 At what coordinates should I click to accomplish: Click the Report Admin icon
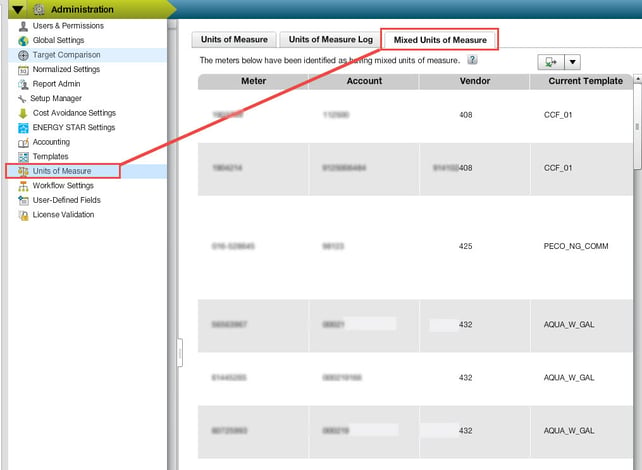click(x=23, y=84)
